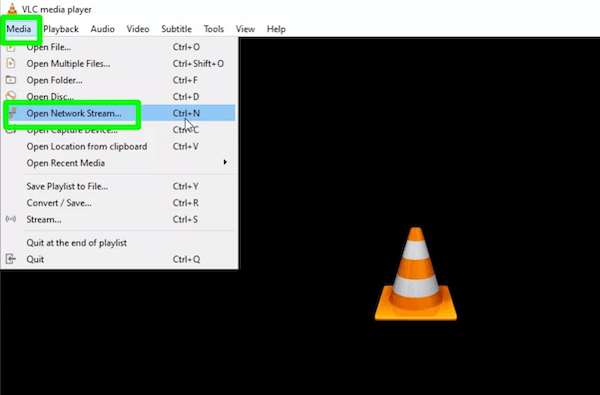Click the Open Multiple Files icon

11,64
